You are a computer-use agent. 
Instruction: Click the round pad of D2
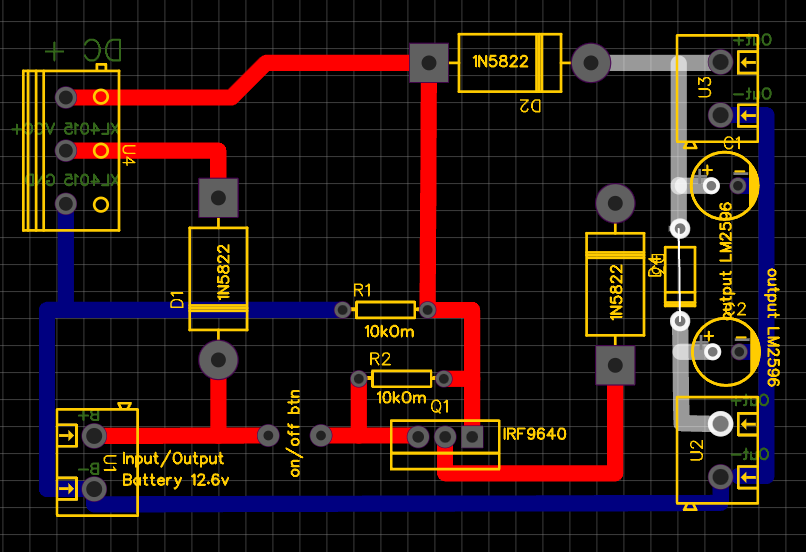[591, 63]
